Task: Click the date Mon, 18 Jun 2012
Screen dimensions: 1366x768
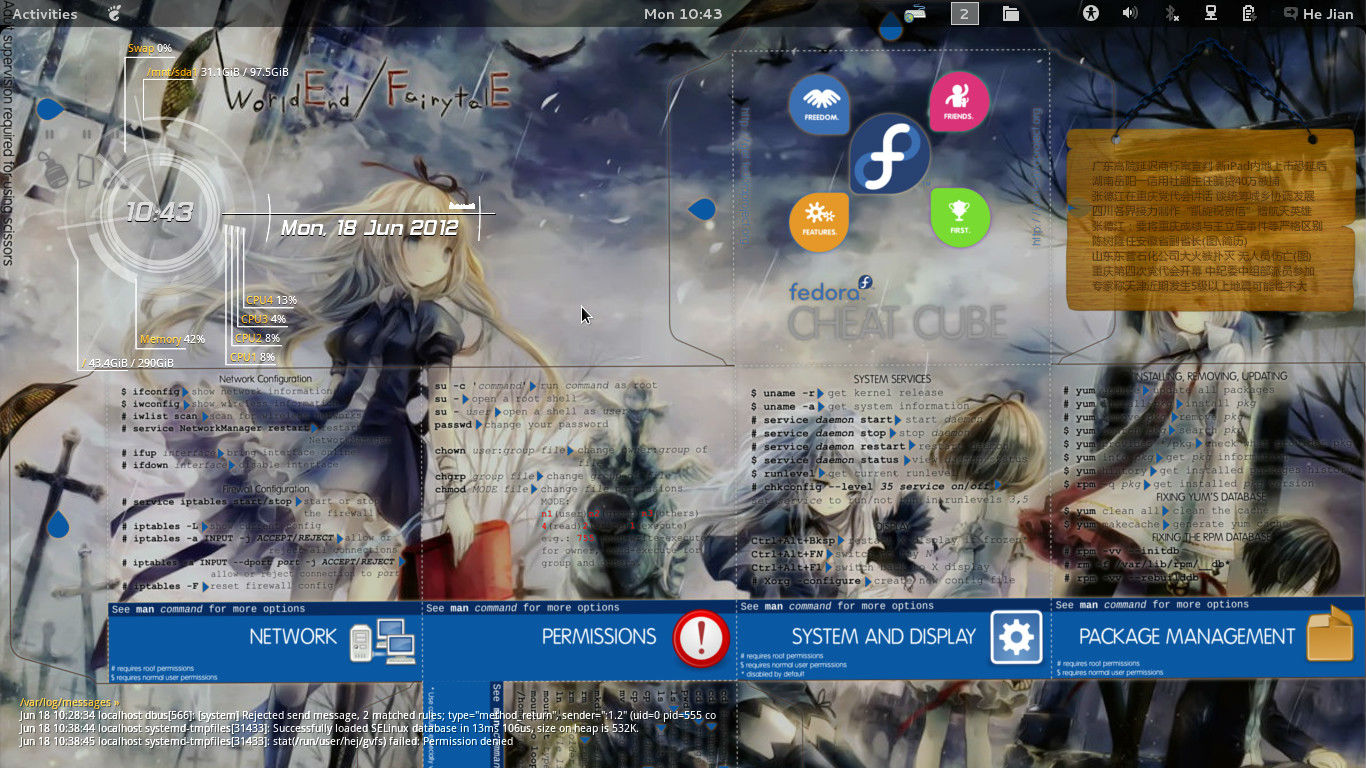Action: coord(369,228)
